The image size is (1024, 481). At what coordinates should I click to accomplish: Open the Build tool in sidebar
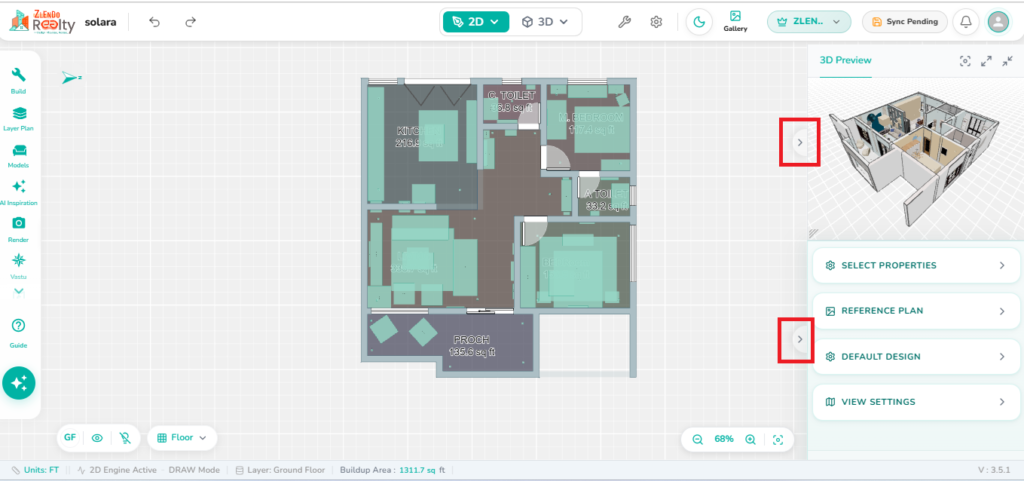click(18, 81)
